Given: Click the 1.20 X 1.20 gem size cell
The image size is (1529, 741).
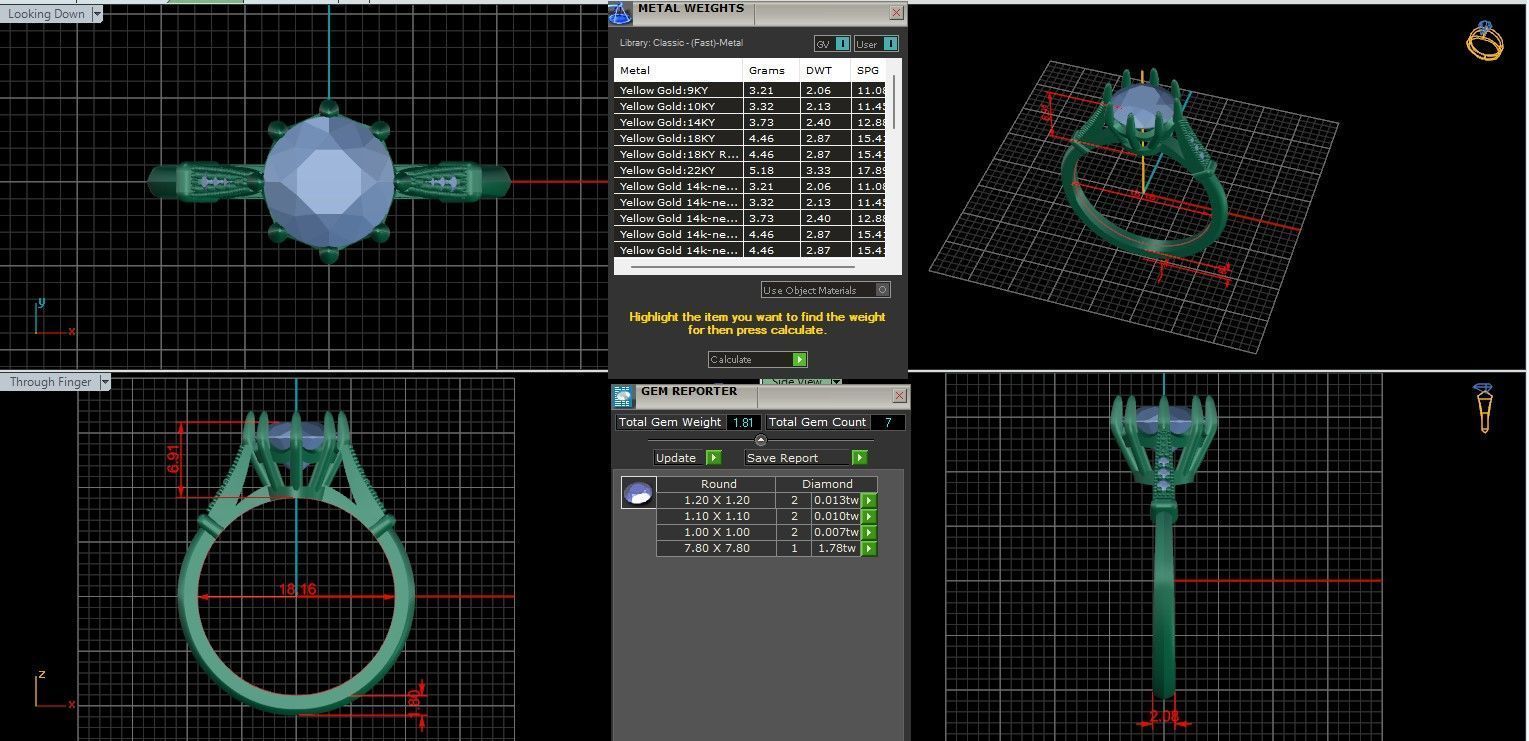Looking at the screenshot, I should [717, 500].
